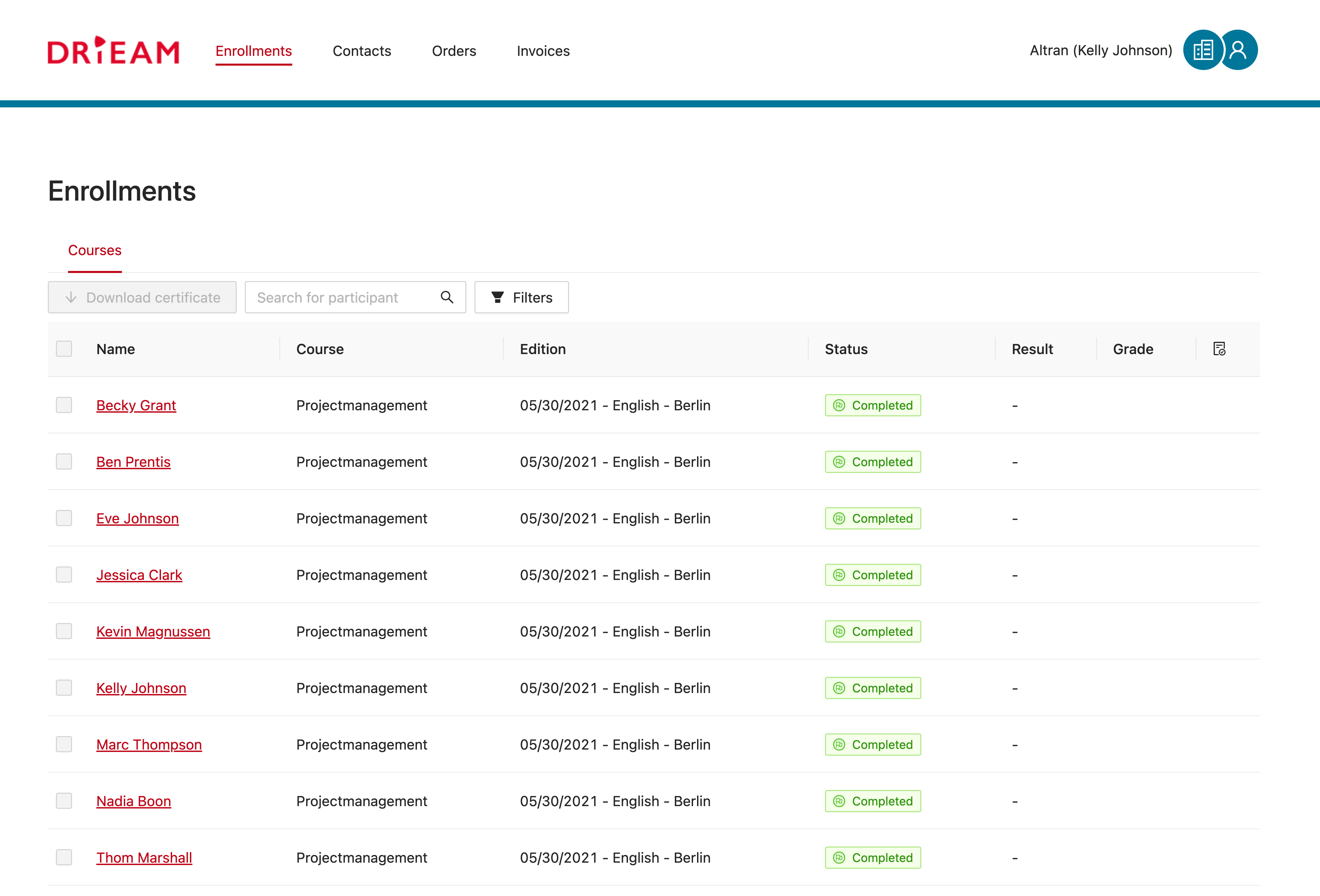The image size is (1320, 896).
Task: Open Becky Grant's enrollment link
Action: coord(136,405)
